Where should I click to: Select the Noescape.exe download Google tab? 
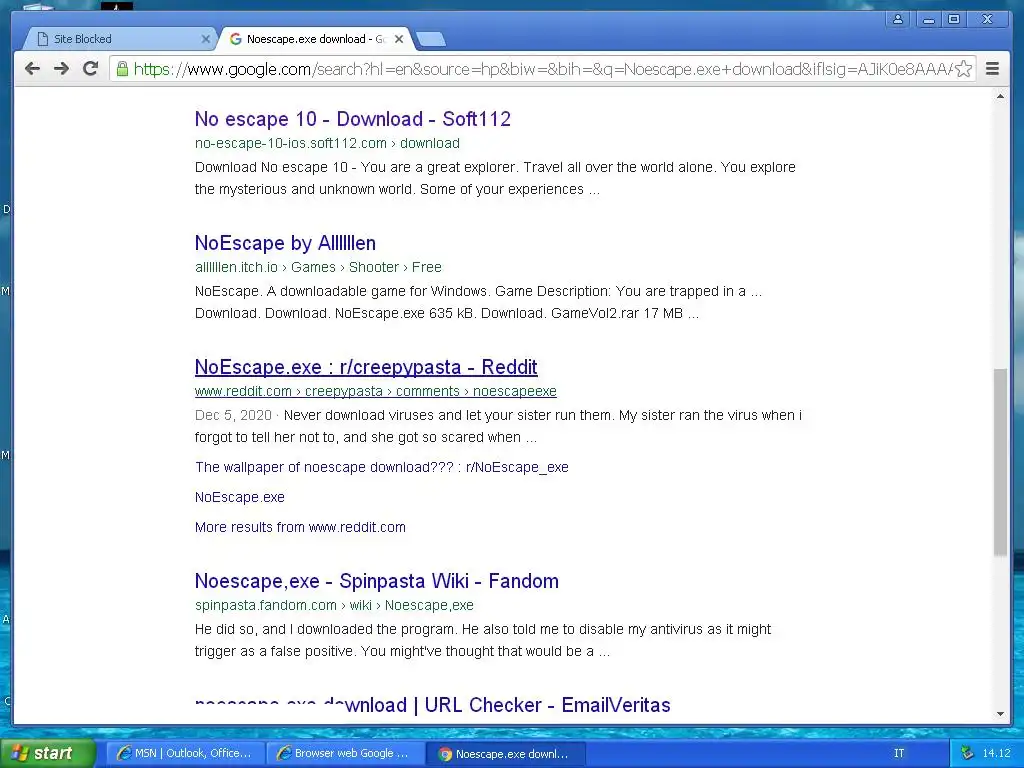click(x=313, y=39)
